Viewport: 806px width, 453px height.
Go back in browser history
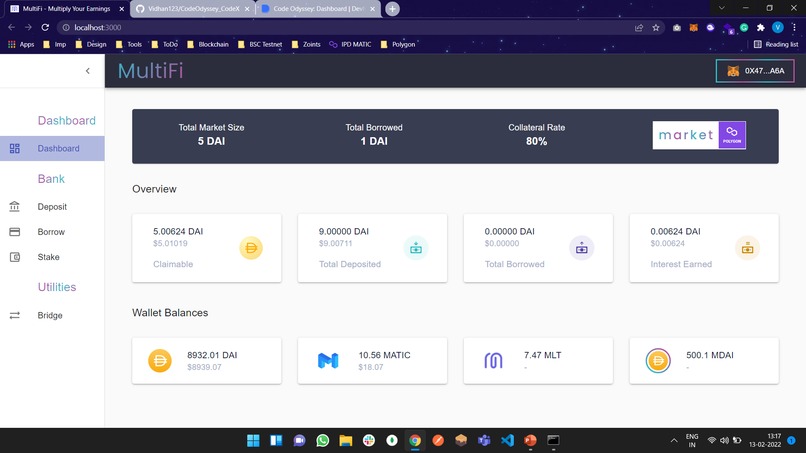[x=11, y=27]
